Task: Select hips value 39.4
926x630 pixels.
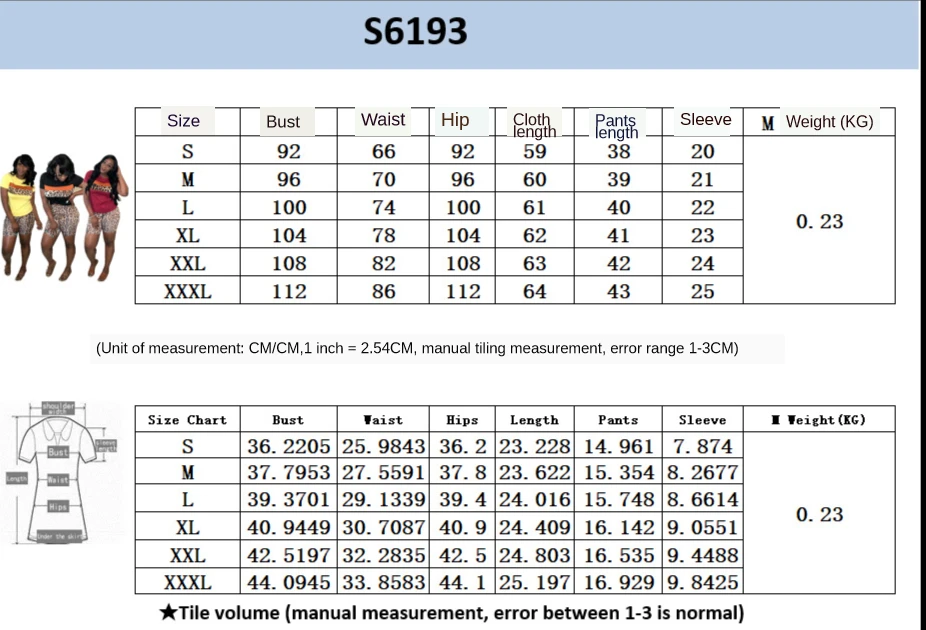Action: (462, 500)
